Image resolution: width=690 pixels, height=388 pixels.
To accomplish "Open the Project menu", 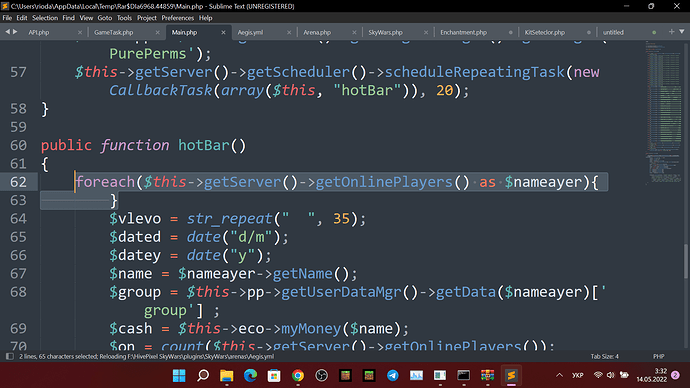I will (147, 18).
